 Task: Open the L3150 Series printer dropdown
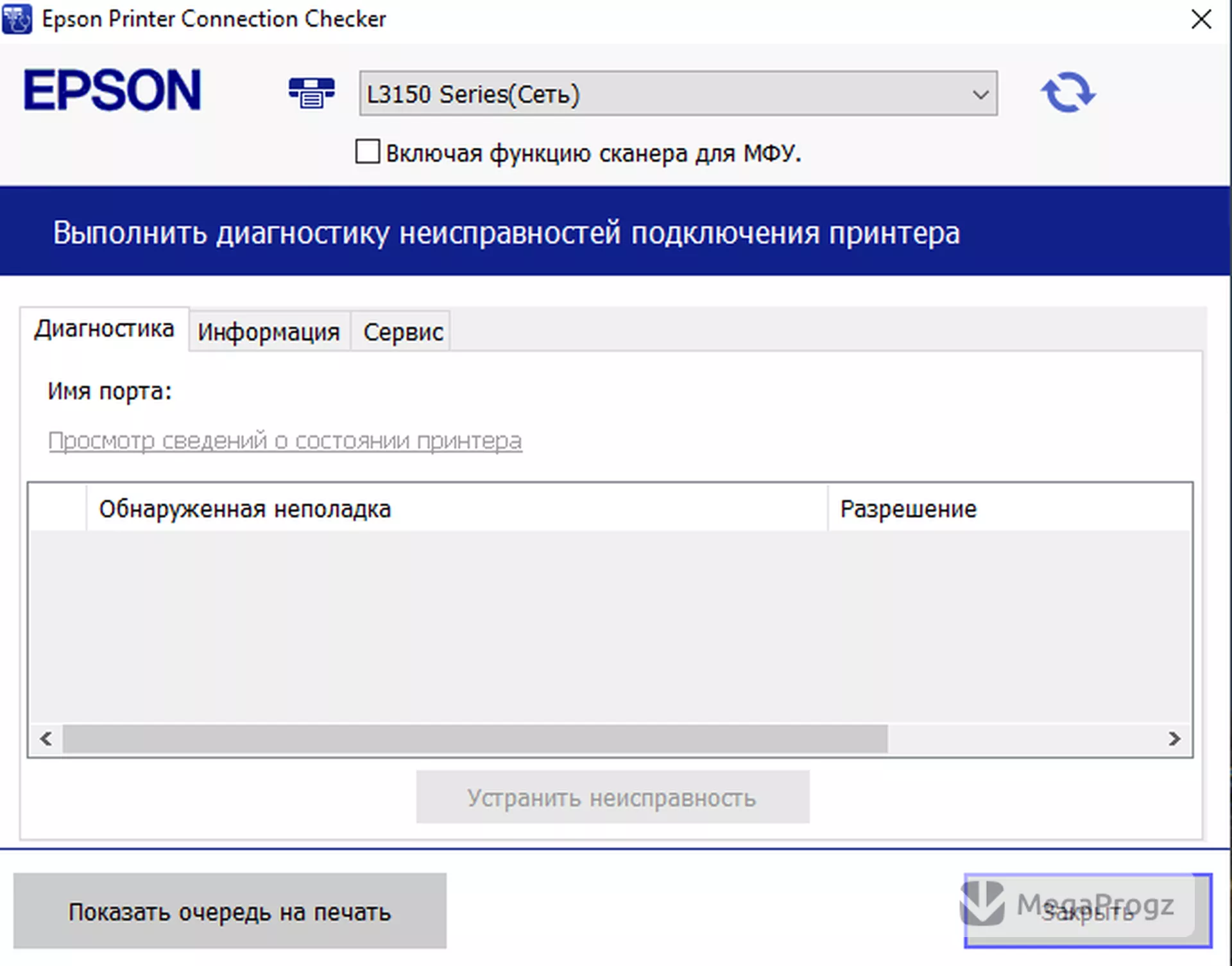678,94
